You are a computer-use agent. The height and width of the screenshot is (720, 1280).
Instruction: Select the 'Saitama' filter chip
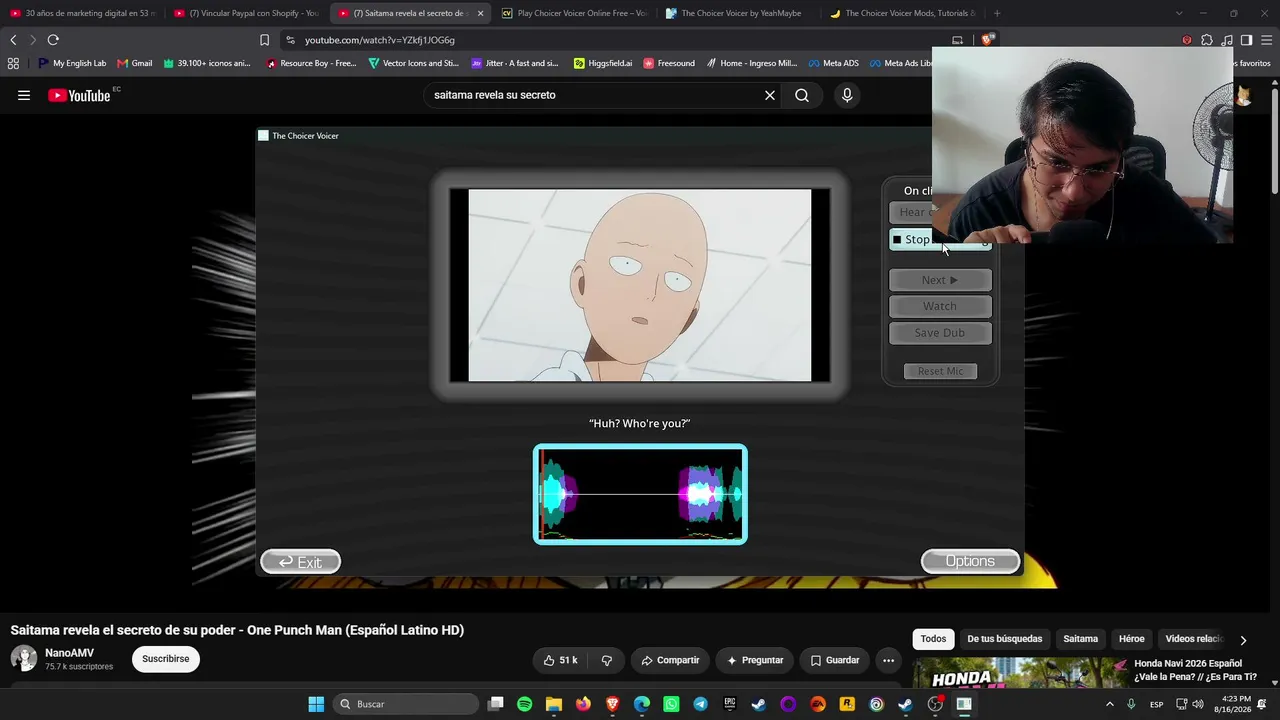pos(1080,639)
